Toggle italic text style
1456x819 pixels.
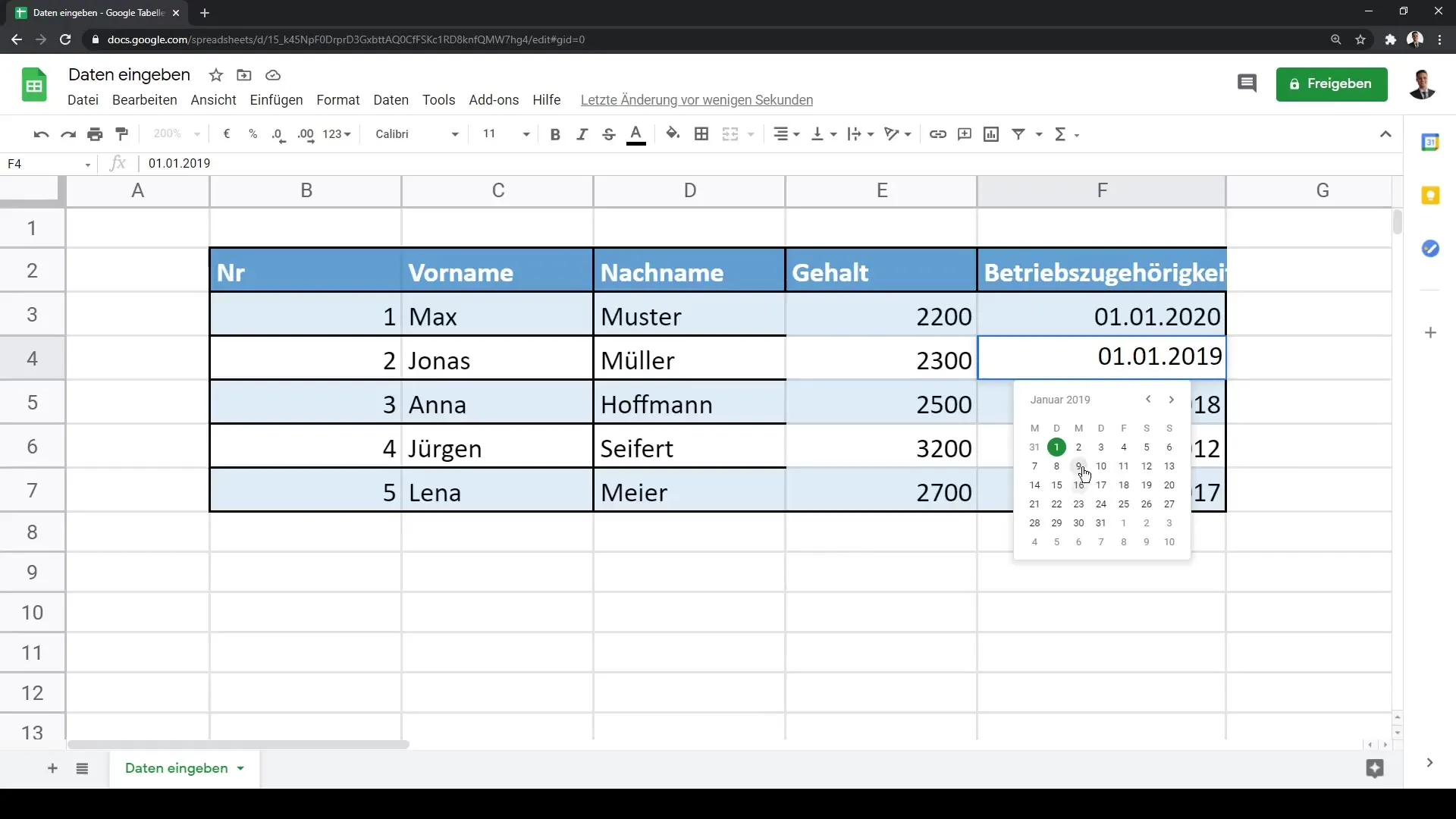click(x=582, y=134)
